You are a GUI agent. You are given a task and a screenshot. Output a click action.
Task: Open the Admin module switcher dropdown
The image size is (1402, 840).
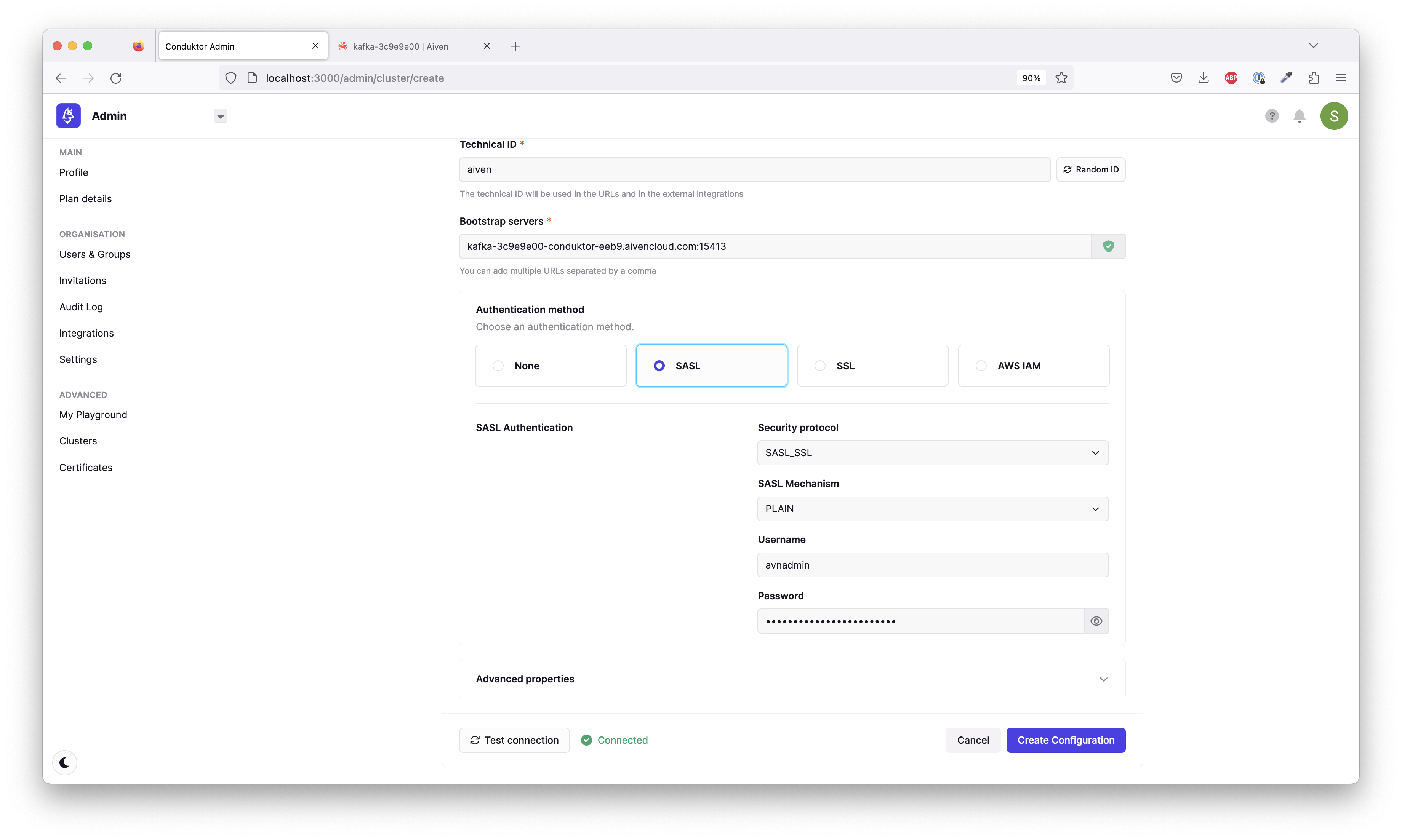tap(221, 116)
